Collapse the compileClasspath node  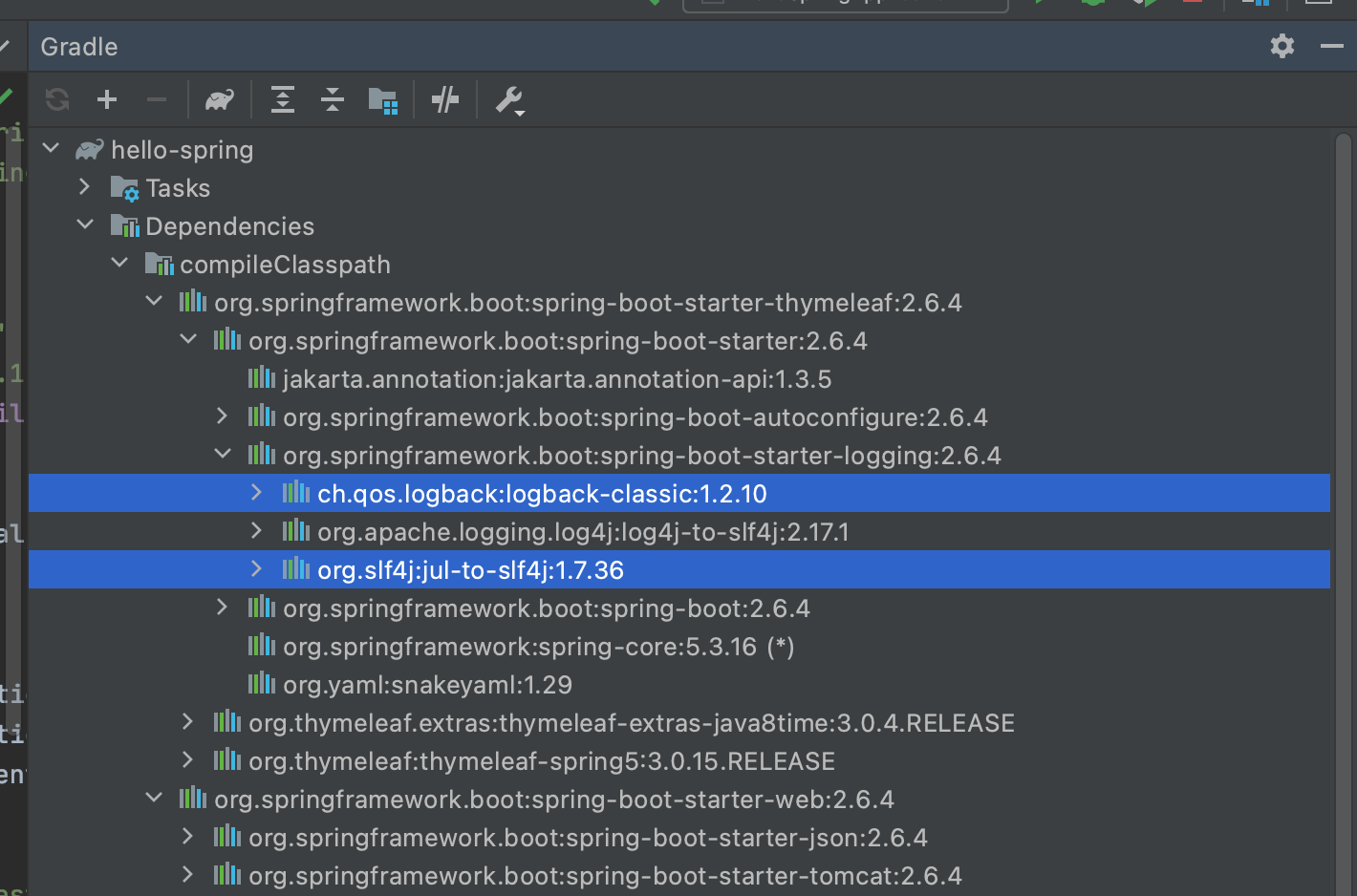click(x=119, y=263)
